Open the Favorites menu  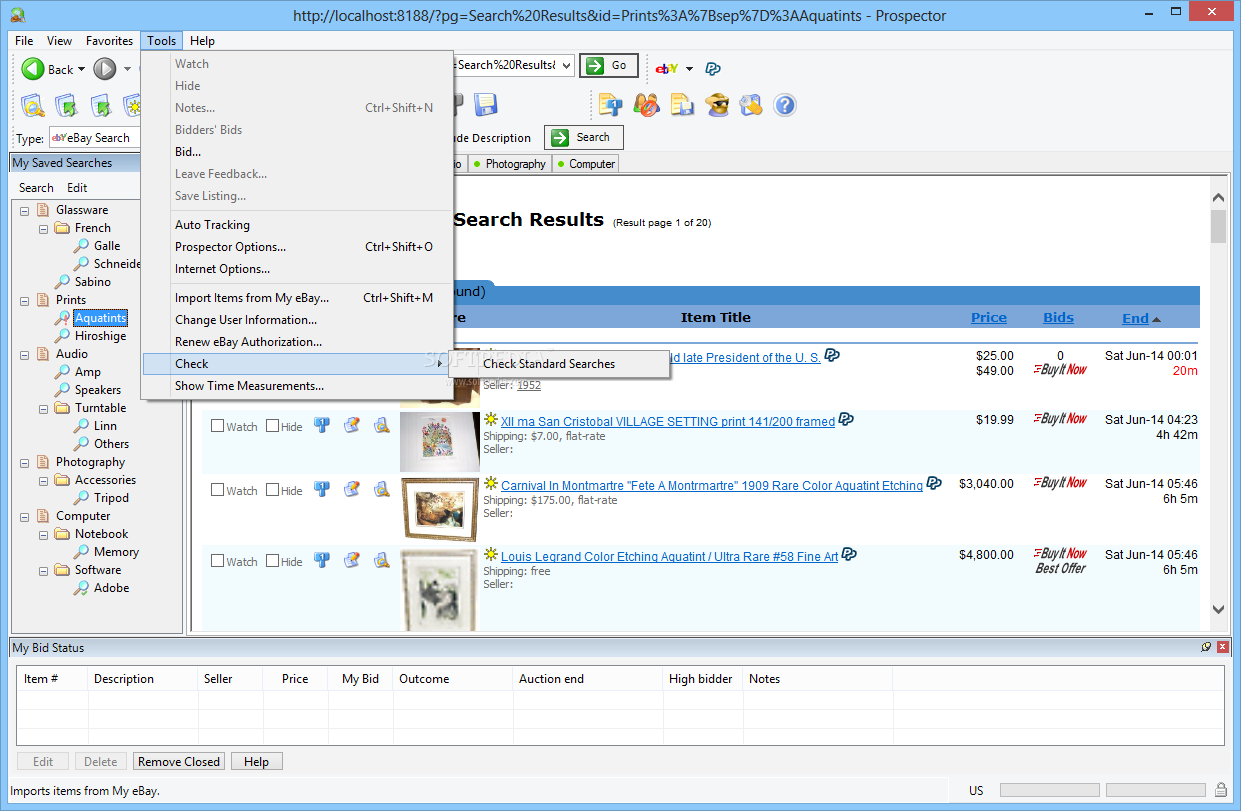[x=109, y=41]
